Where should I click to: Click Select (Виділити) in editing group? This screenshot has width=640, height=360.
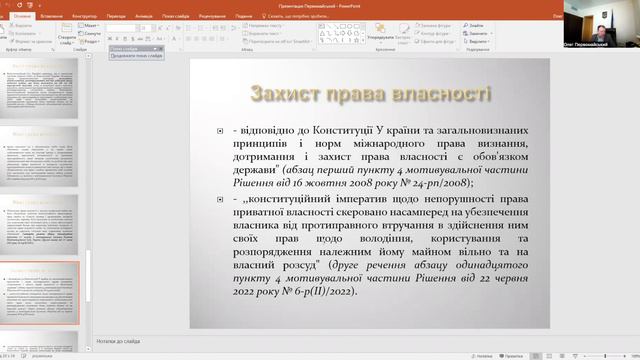[476, 42]
